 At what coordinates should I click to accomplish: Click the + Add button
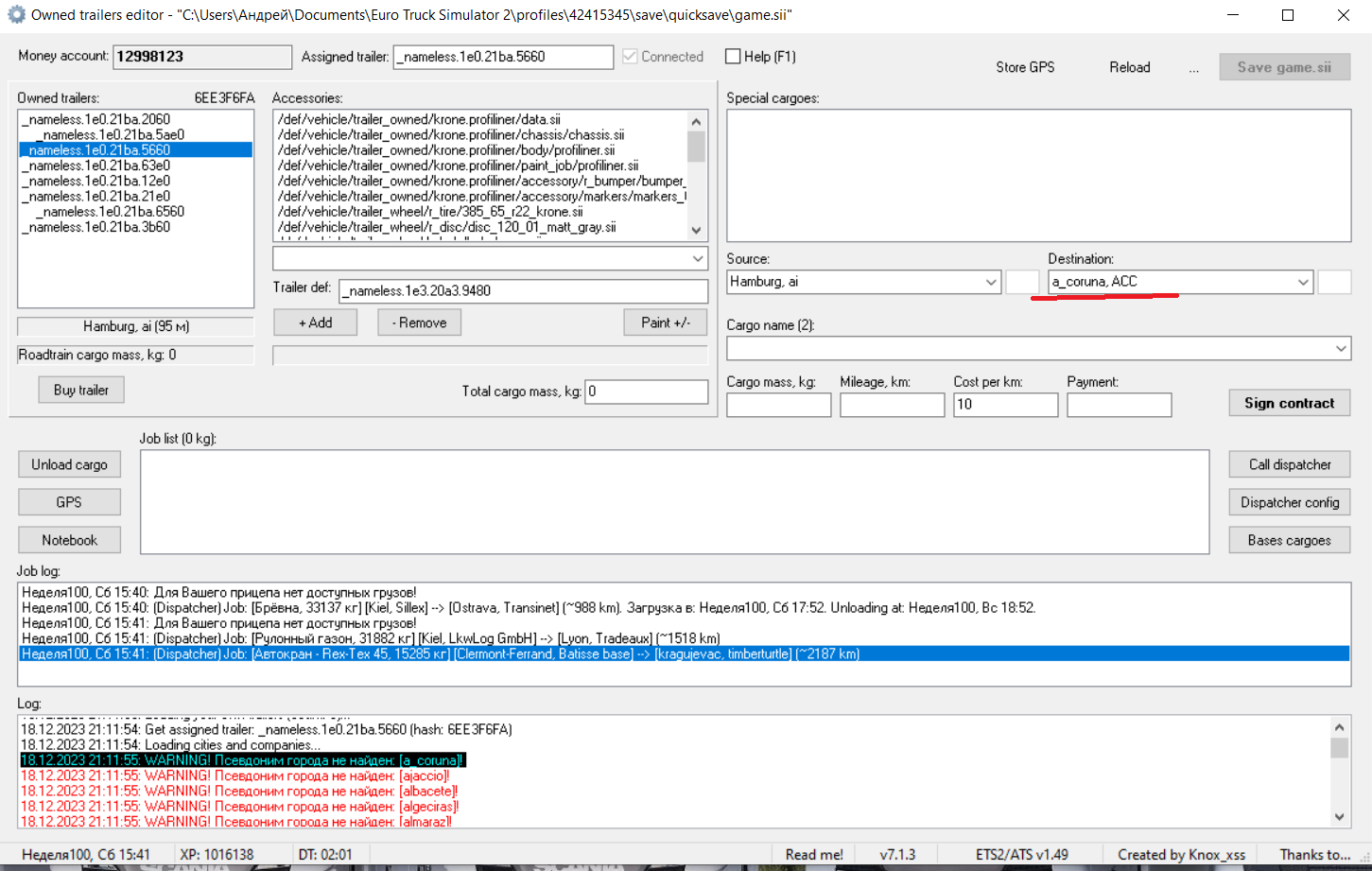coord(316,322)
